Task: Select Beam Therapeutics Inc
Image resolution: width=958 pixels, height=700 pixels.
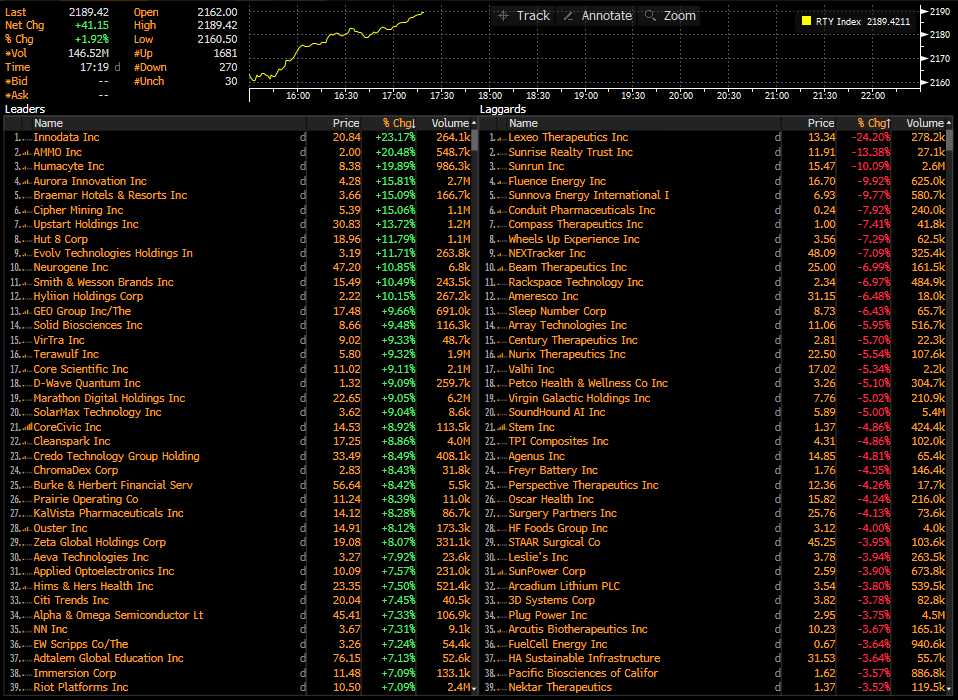Action: pyautogui.click(x=568, y=267)
